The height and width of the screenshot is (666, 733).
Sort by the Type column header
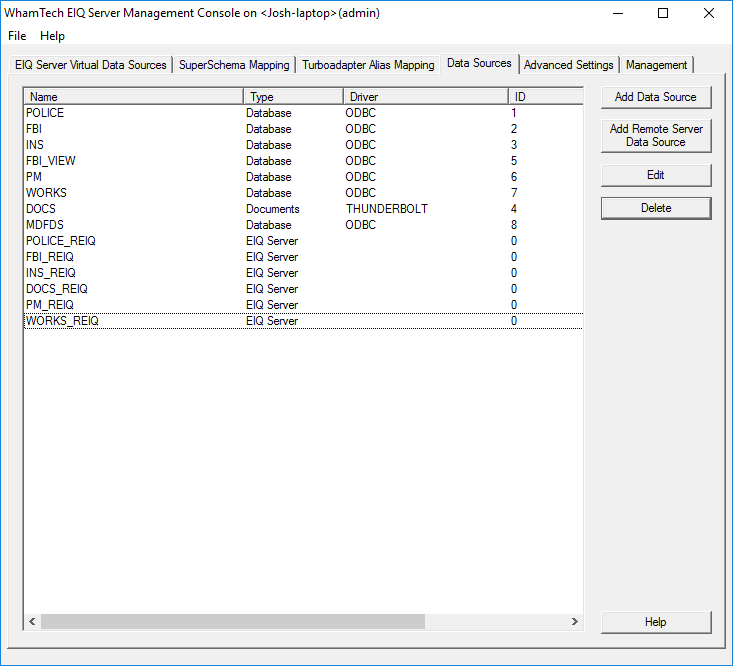294,97
